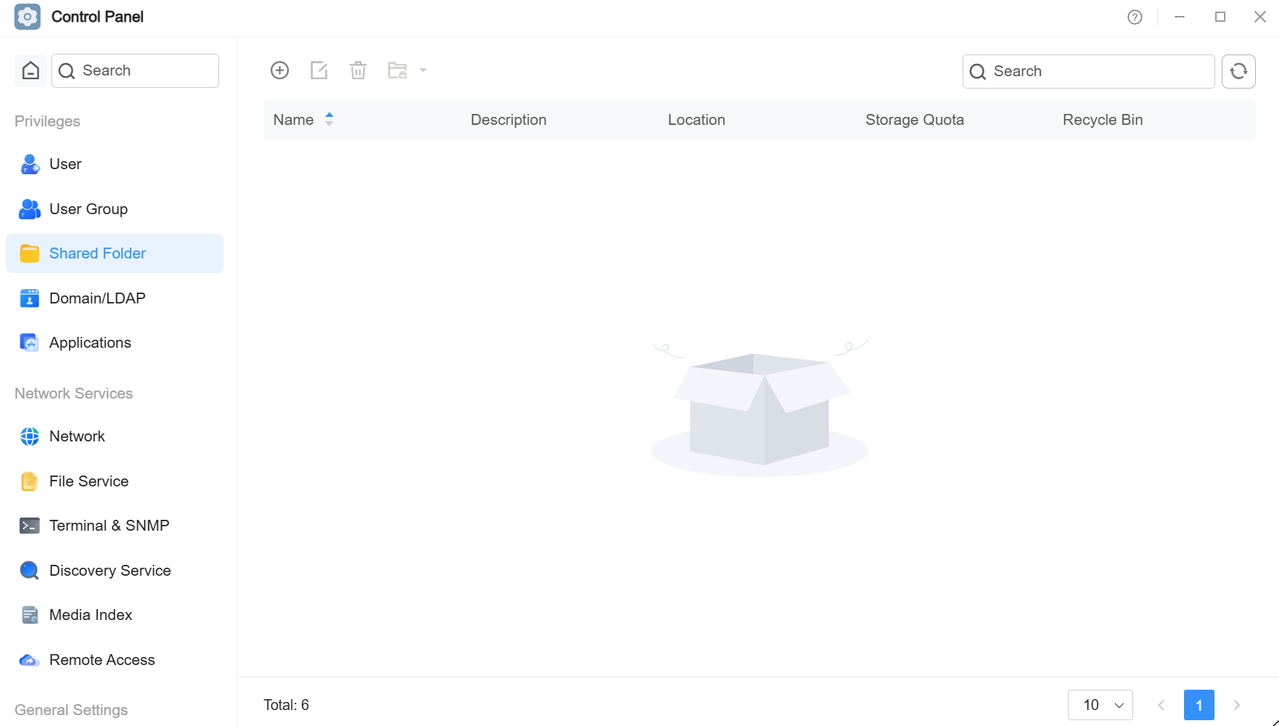The width and height of the screenshot is (1279, 726).
Task: Click the User Group icon
Action: 29,209
